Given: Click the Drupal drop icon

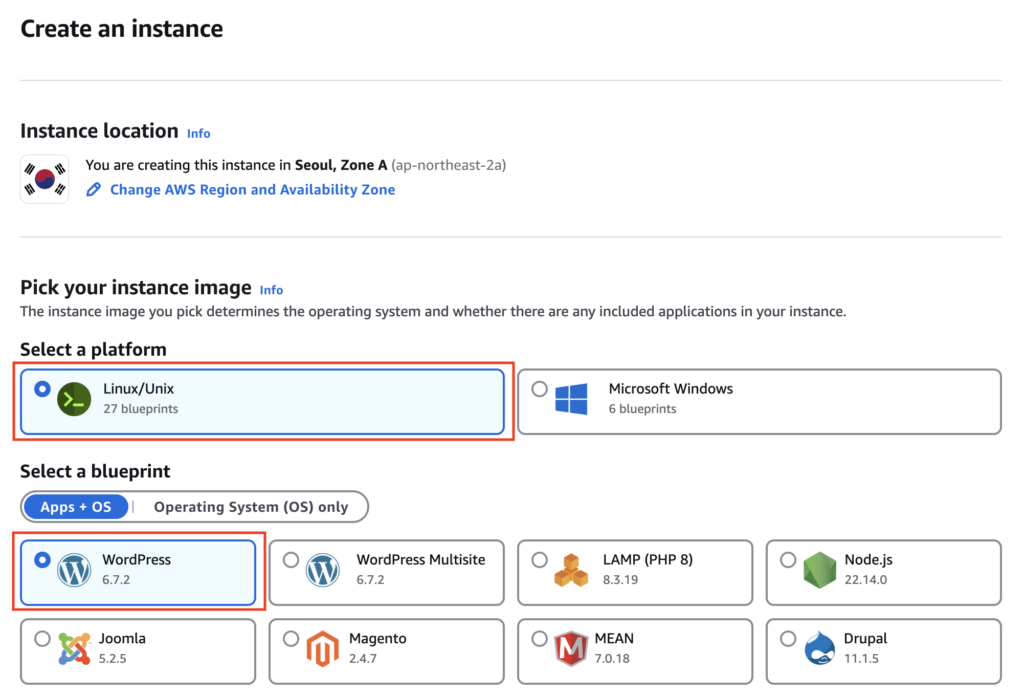Looking at the screenshot, I should click(820, 649).
